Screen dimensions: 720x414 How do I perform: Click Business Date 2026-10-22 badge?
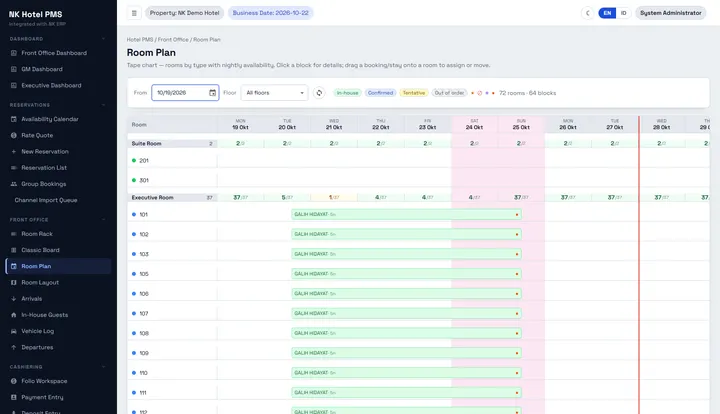[270, 13]
